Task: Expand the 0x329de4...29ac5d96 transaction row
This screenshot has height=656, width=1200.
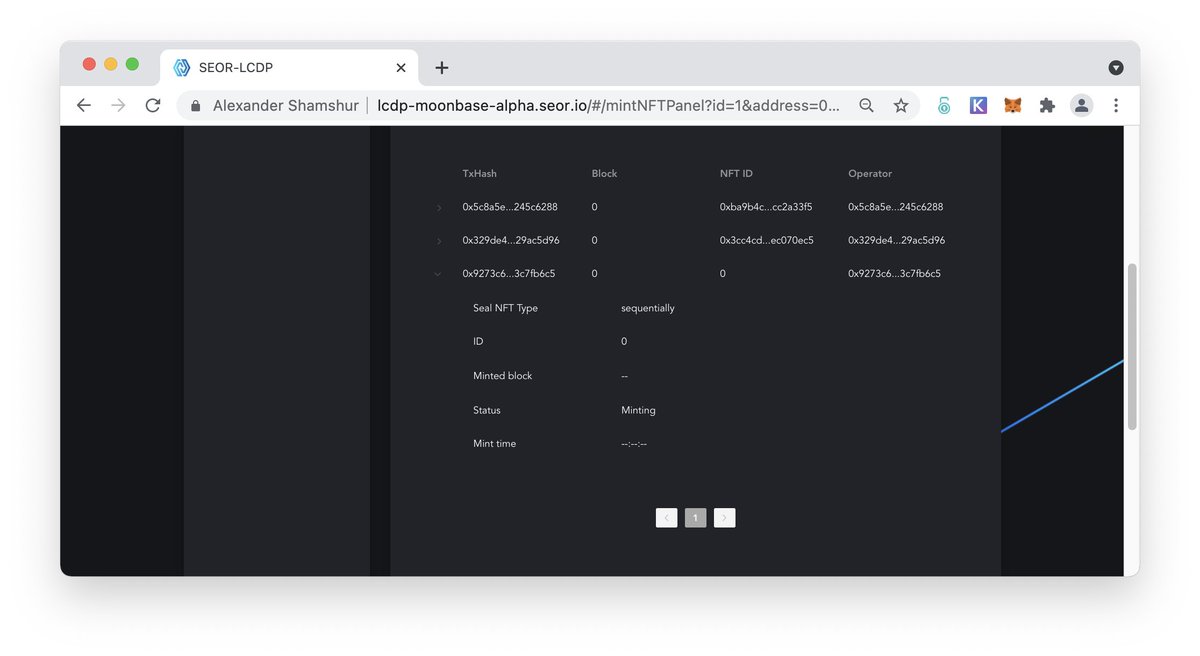Action: tap(438, 241)
